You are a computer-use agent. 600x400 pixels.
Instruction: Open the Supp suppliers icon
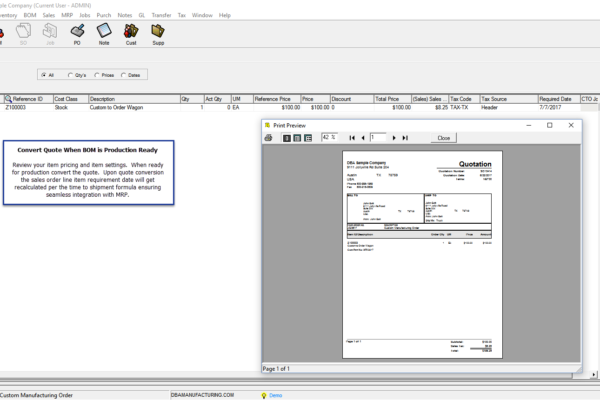[x=158, y=34]
